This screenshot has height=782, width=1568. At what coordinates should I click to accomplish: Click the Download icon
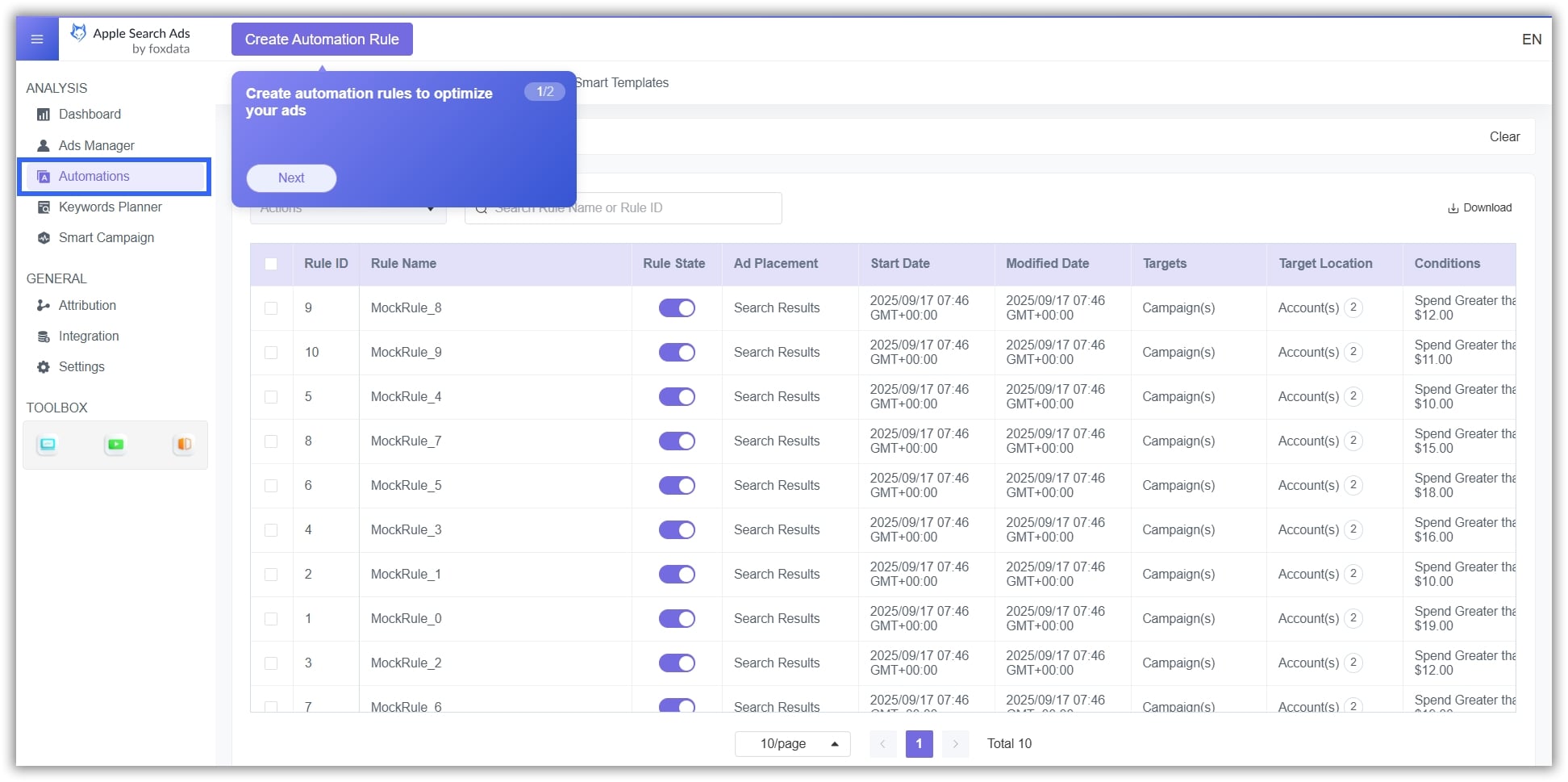(1453, 208)
